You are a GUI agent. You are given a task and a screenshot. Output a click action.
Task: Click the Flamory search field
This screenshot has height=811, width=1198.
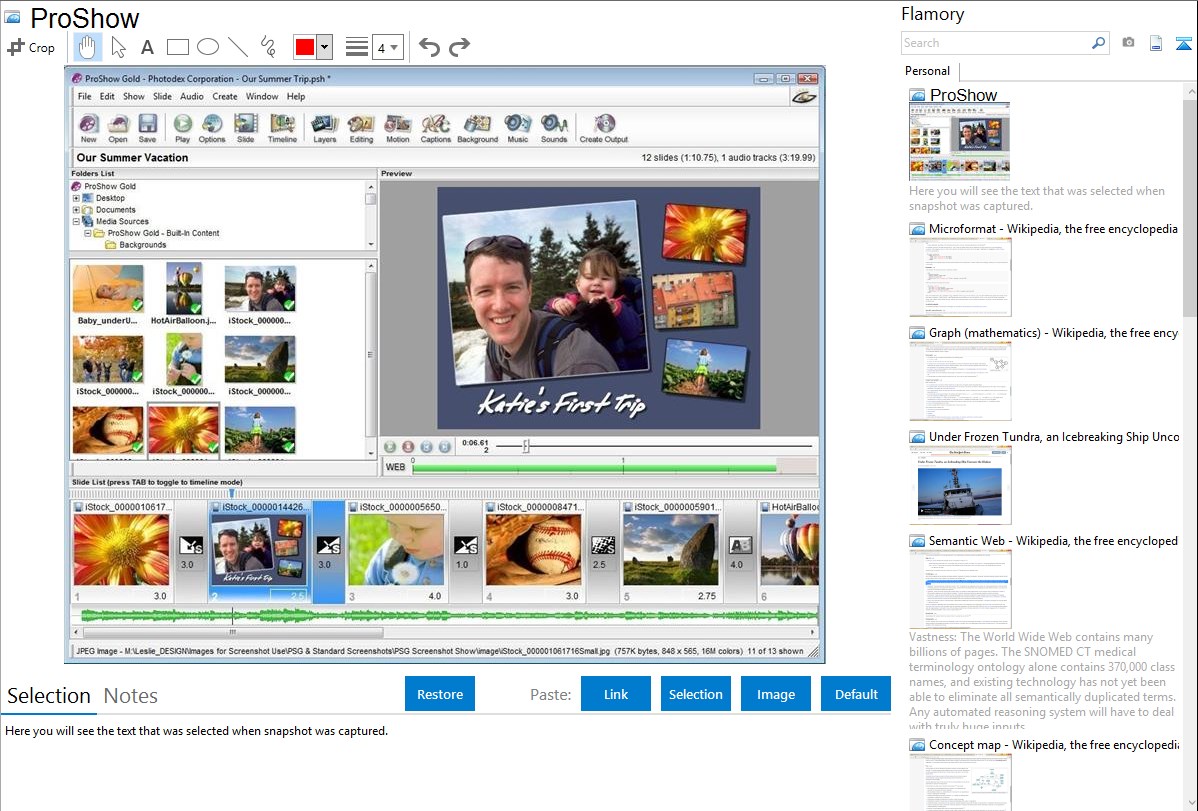coord(995,43)
